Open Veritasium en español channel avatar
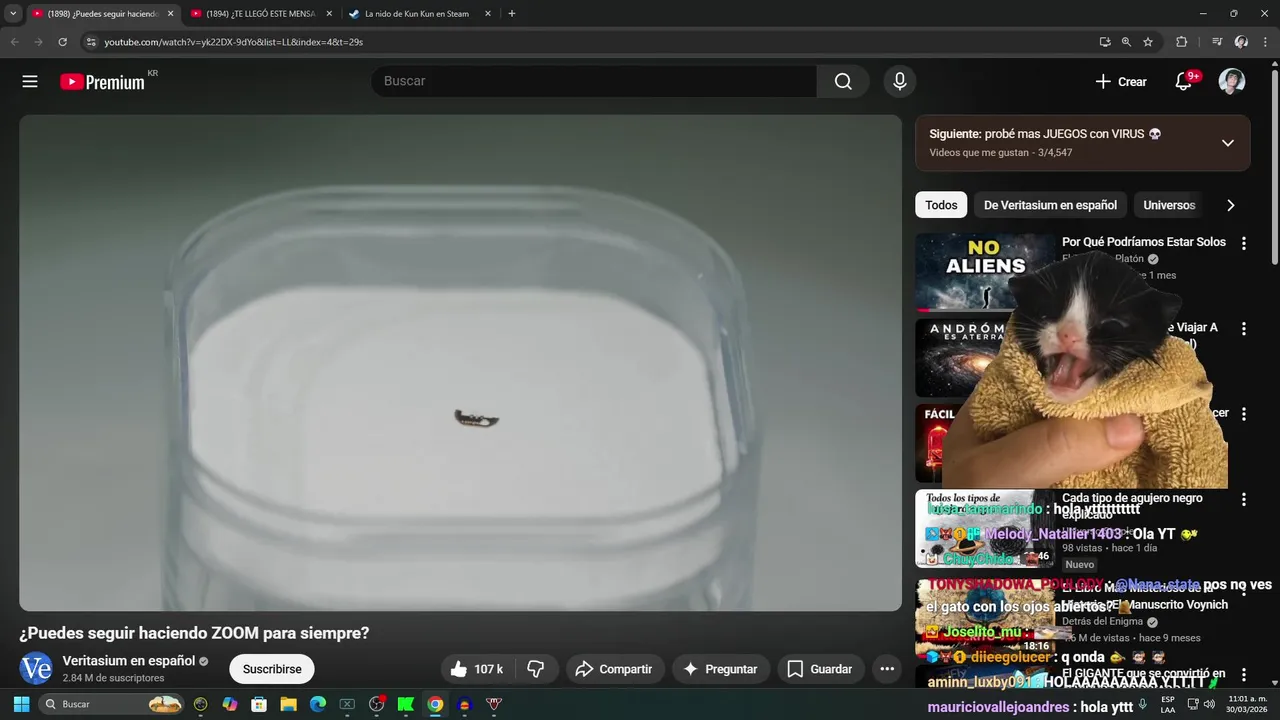Viewport: 1280px width, 720px height. click(x=36, y=668)
